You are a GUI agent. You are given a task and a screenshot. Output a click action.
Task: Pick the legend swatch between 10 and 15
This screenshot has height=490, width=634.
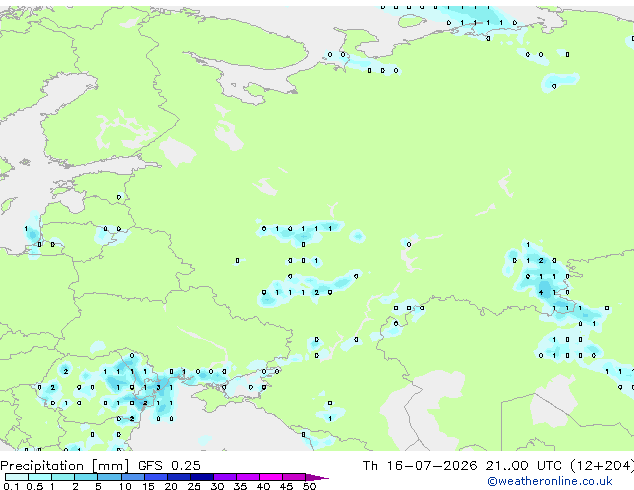click(133, 477)
